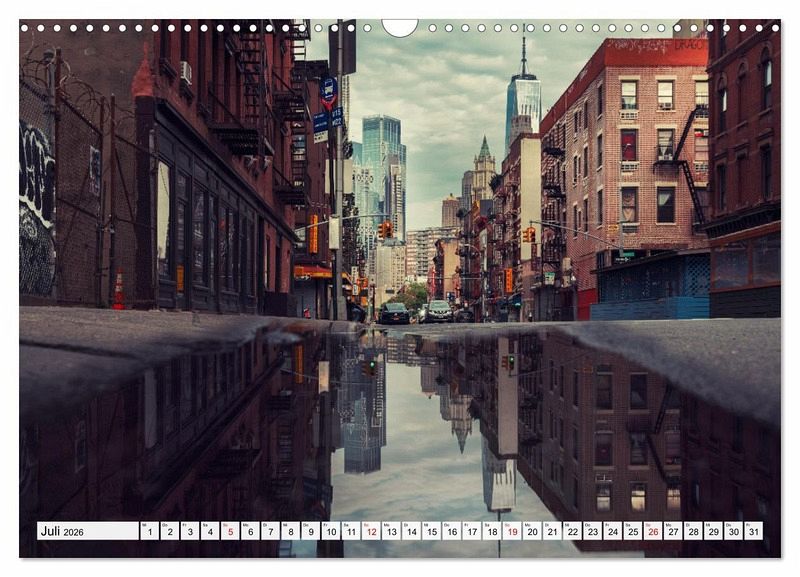Select day 1 in the calendar strip
The height and width of the screenshot is (577, 800).
(x=149, y=531)
